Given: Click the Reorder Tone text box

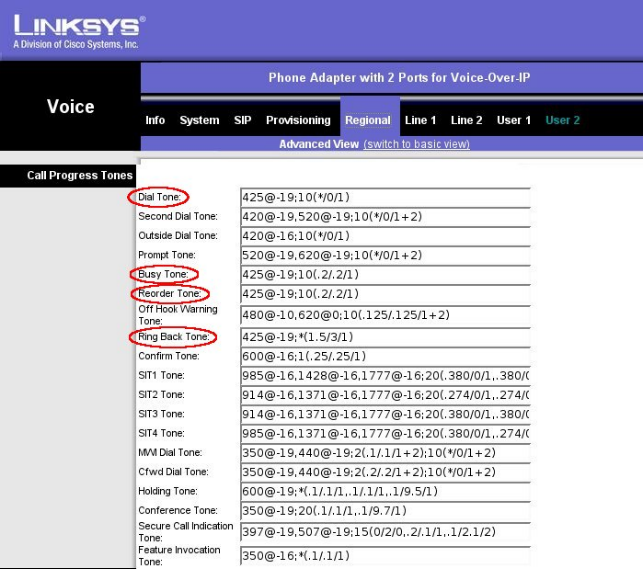Looking at the screenshot, I should tap(385, 295).
